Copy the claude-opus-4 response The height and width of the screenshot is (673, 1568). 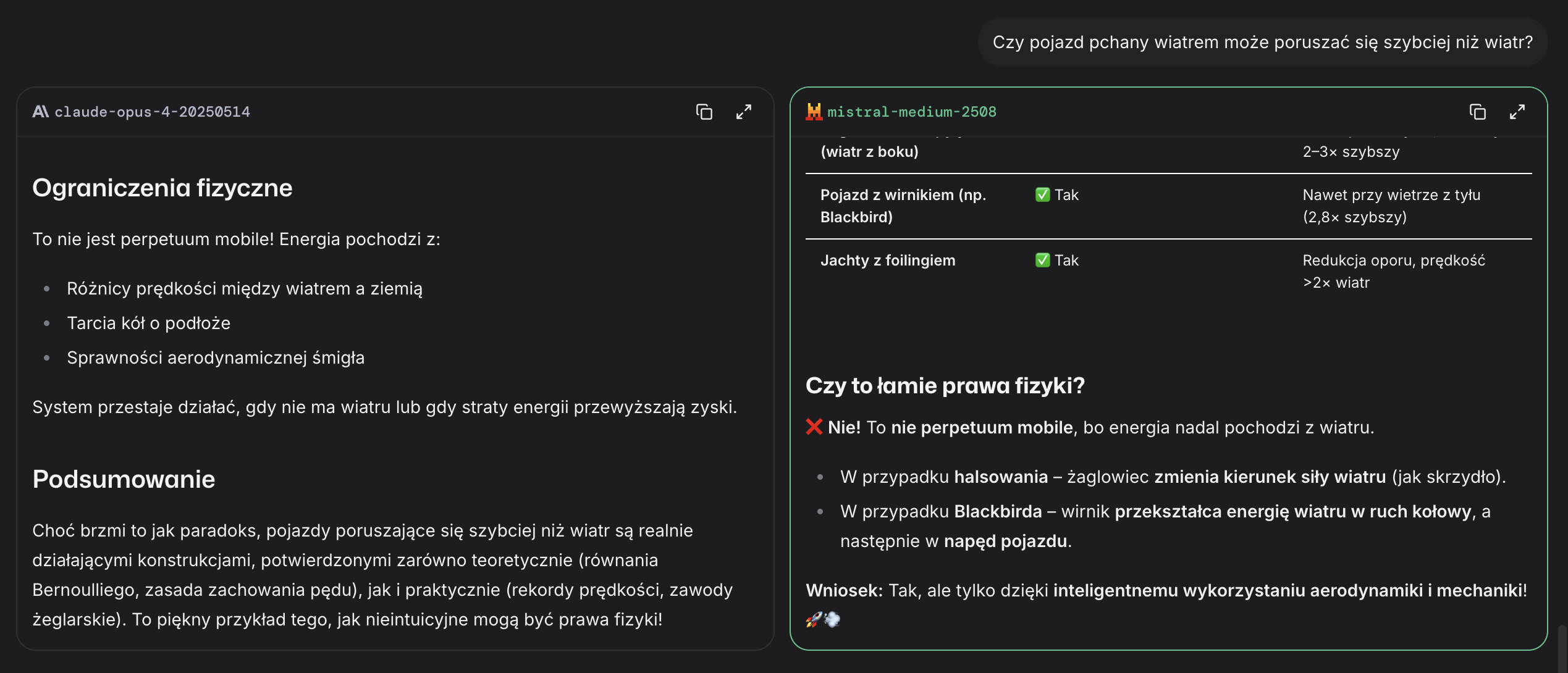(704, 112)
